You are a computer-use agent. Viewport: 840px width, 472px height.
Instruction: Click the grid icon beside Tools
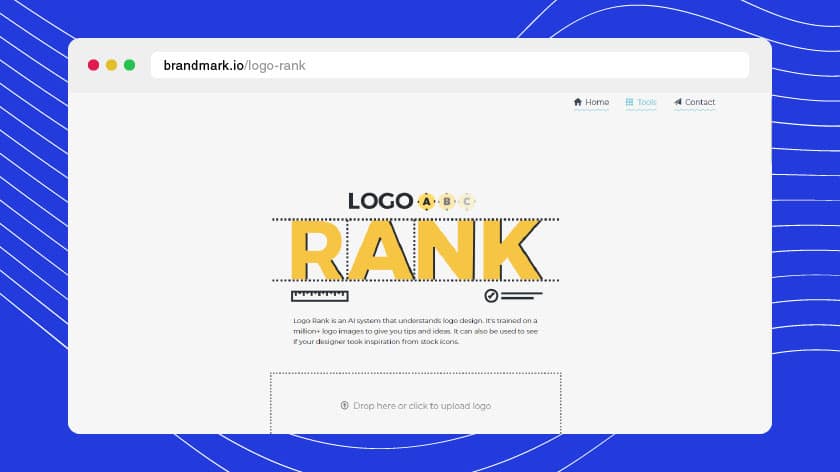(x=629, y=102)
